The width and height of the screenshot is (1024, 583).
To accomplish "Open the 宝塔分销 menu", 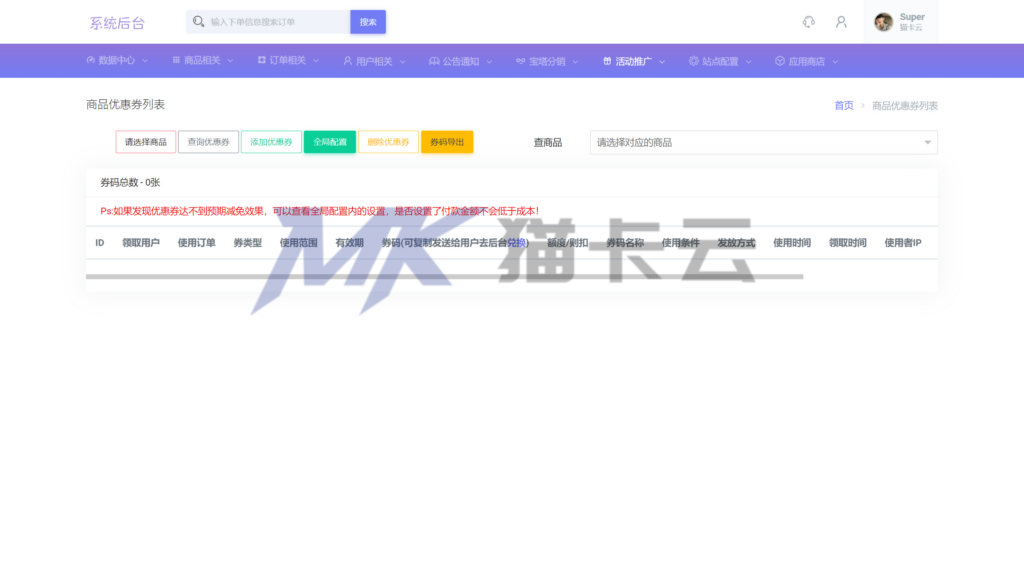I will pos(547,61).
